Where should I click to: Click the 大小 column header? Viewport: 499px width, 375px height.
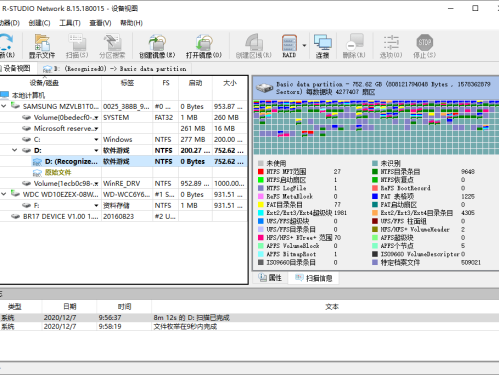point(230,83)
